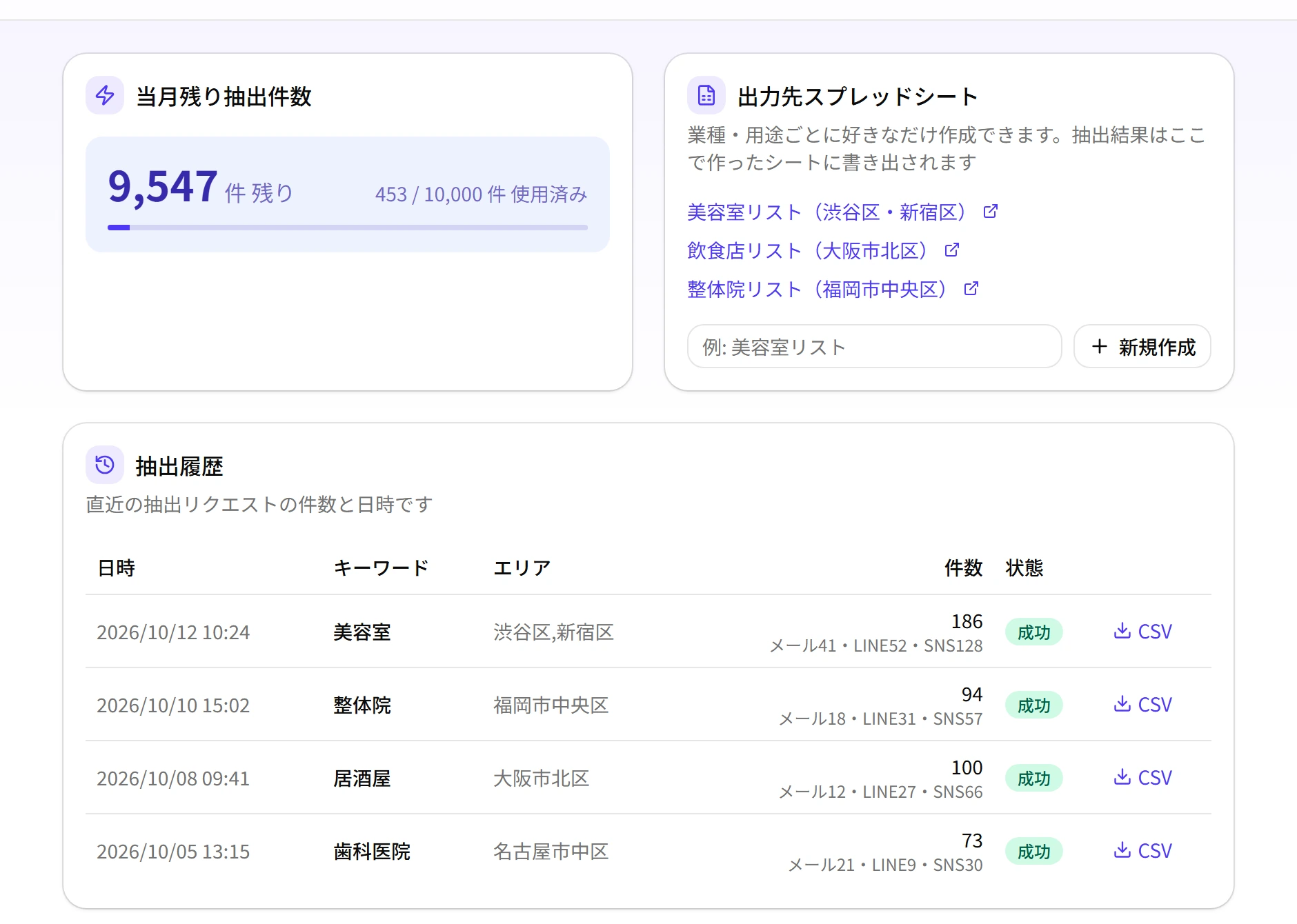Select the 2026/10/12 10:24 date cell
The height and width of the screenshot is (924, 1297).
click(x=173, y=632)
